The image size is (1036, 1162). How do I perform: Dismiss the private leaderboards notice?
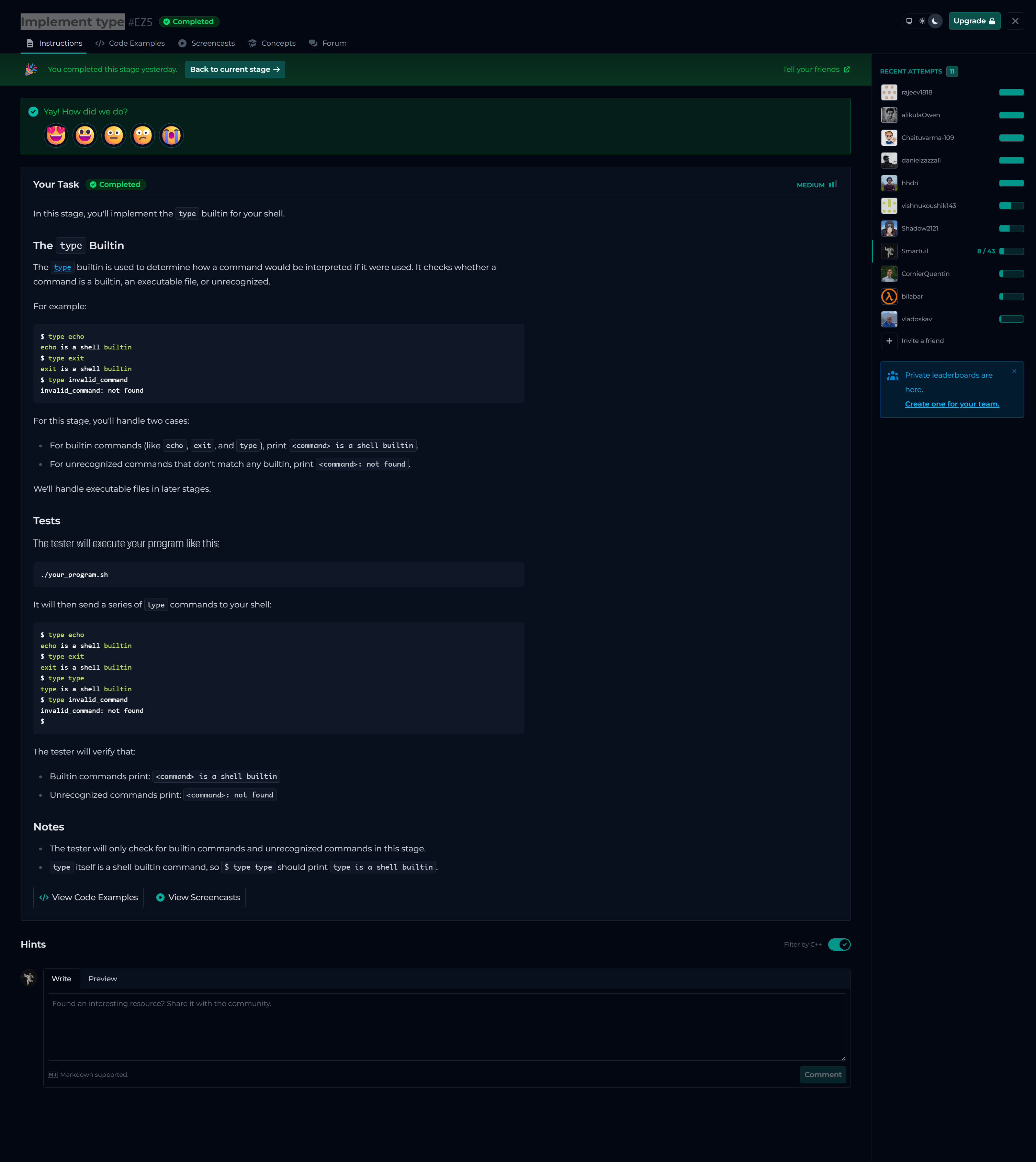1014,371
